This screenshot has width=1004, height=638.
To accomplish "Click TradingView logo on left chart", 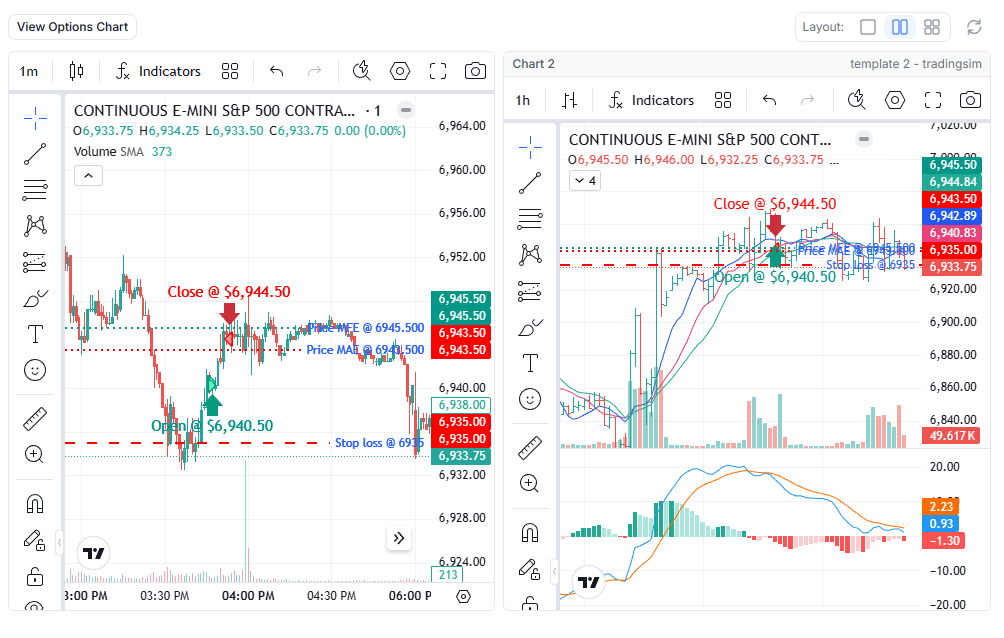I will (93, 553).
